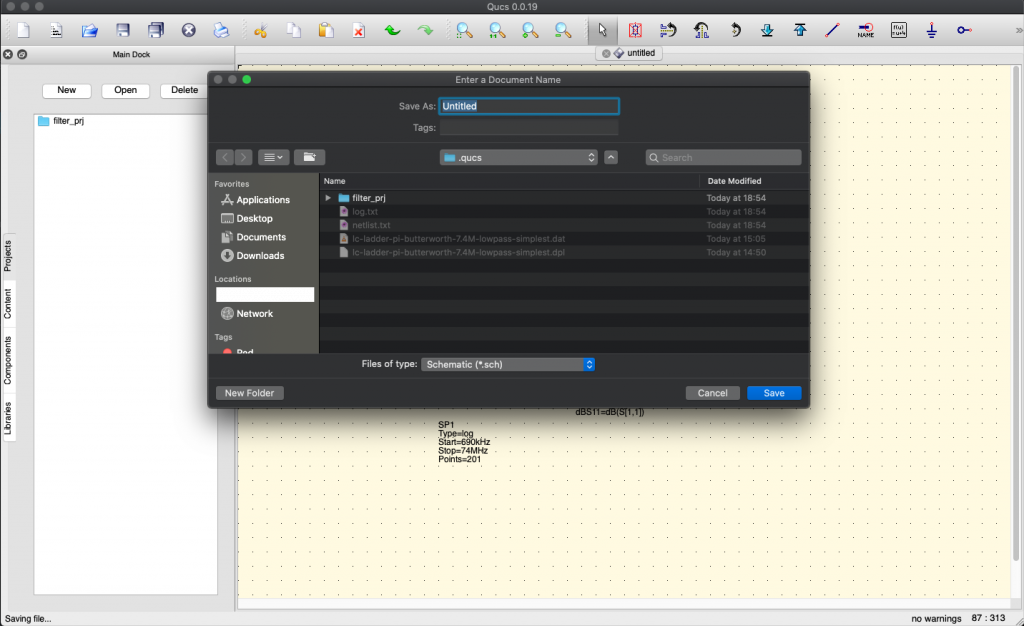The image size is (1024, 626).
Task: Delete selection using the red X page icon
Action: click(359, 30)
